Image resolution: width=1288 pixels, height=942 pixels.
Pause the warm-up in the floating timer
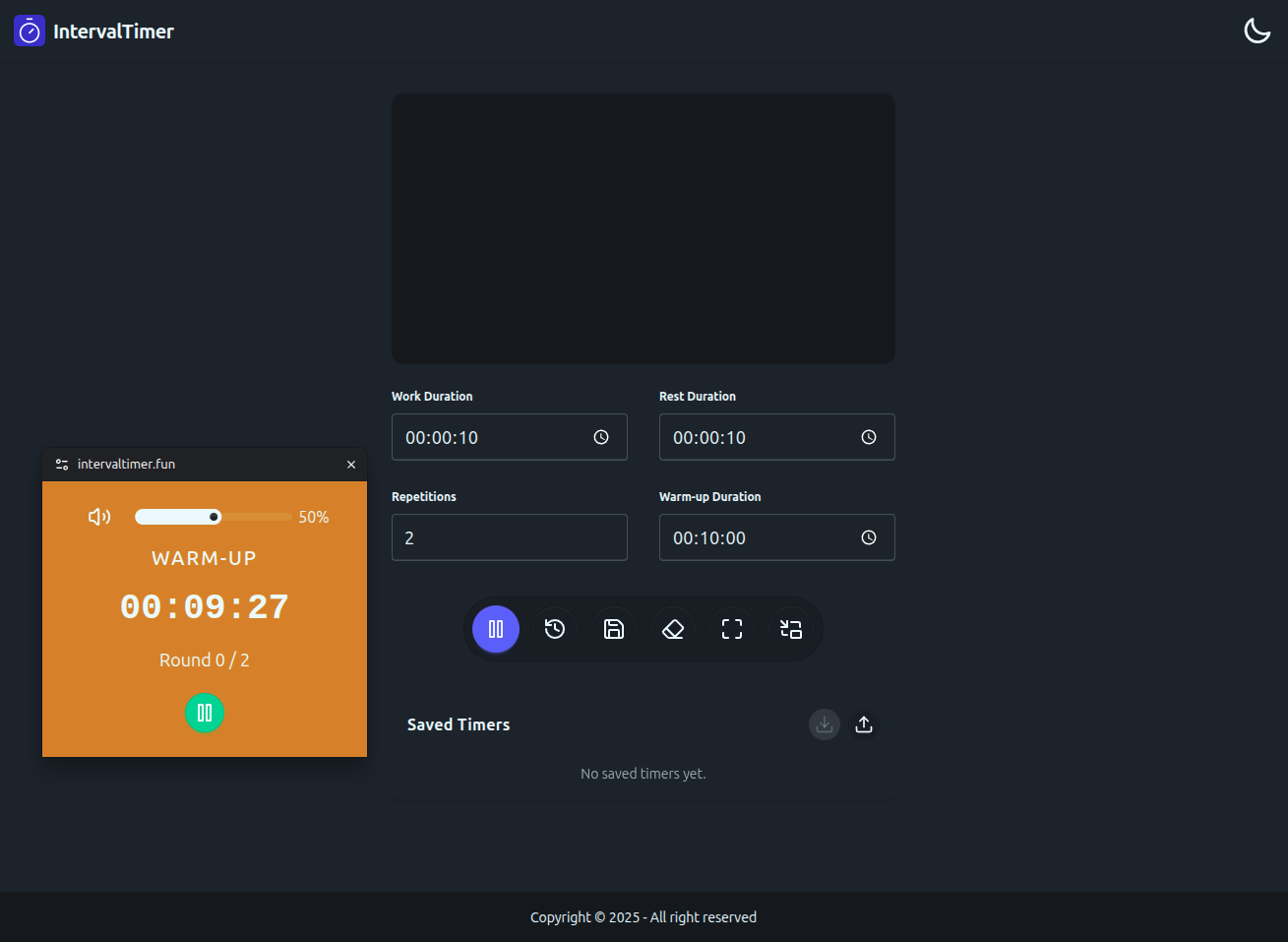205,713
